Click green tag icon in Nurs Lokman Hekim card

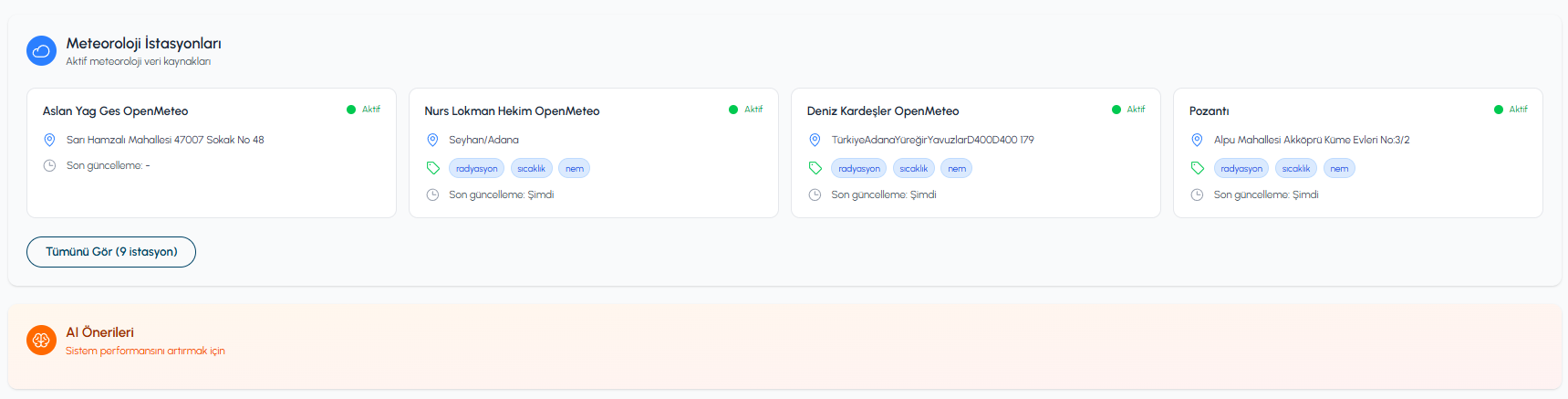432,168
